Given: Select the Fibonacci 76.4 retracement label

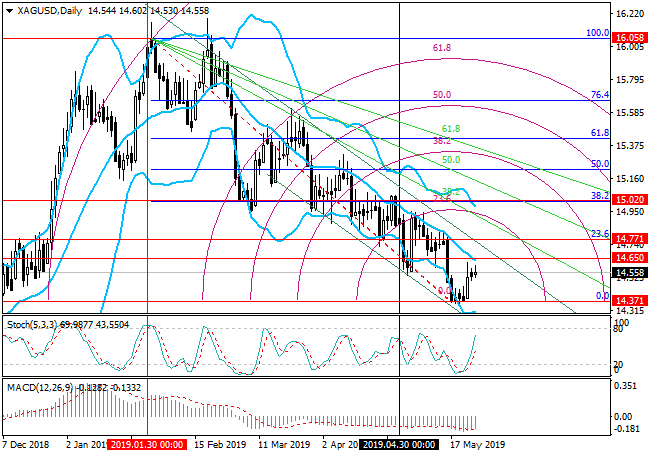Looking at the screenshot, I should 599,94.
